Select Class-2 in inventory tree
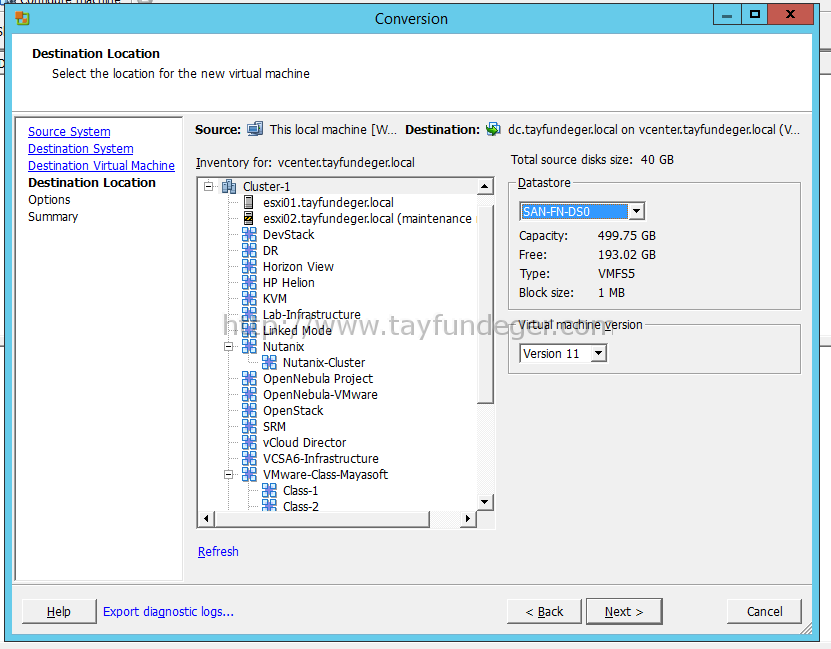 coord(300,506)
